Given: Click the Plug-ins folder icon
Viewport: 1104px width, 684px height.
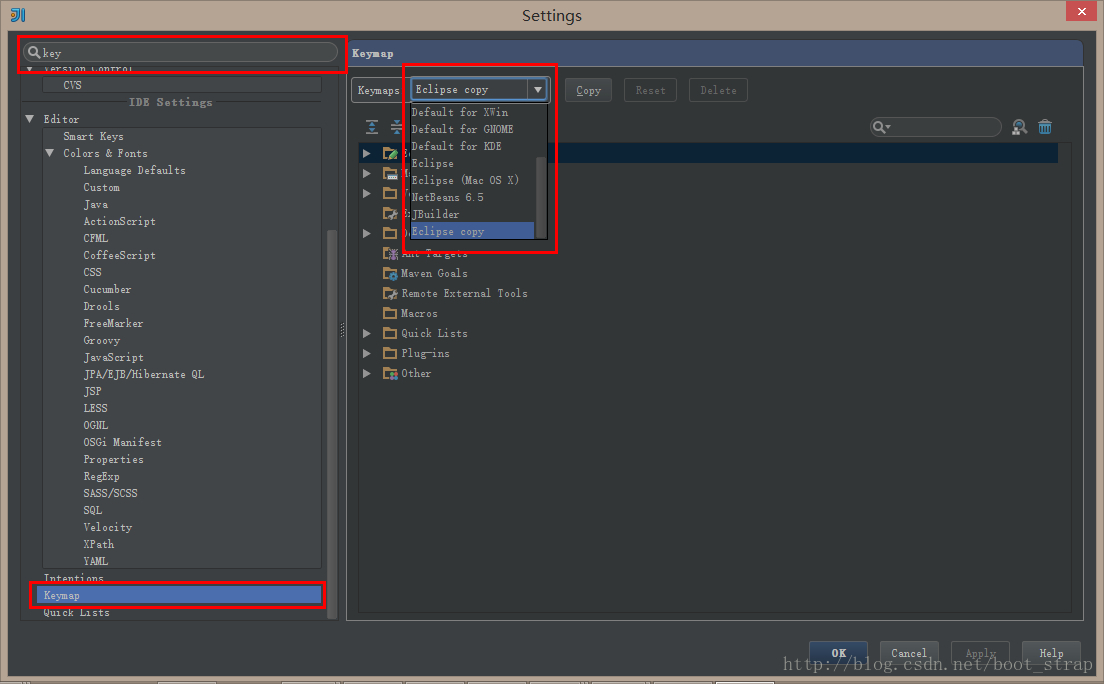Looking at the screenshot, I should pos(390,353).
